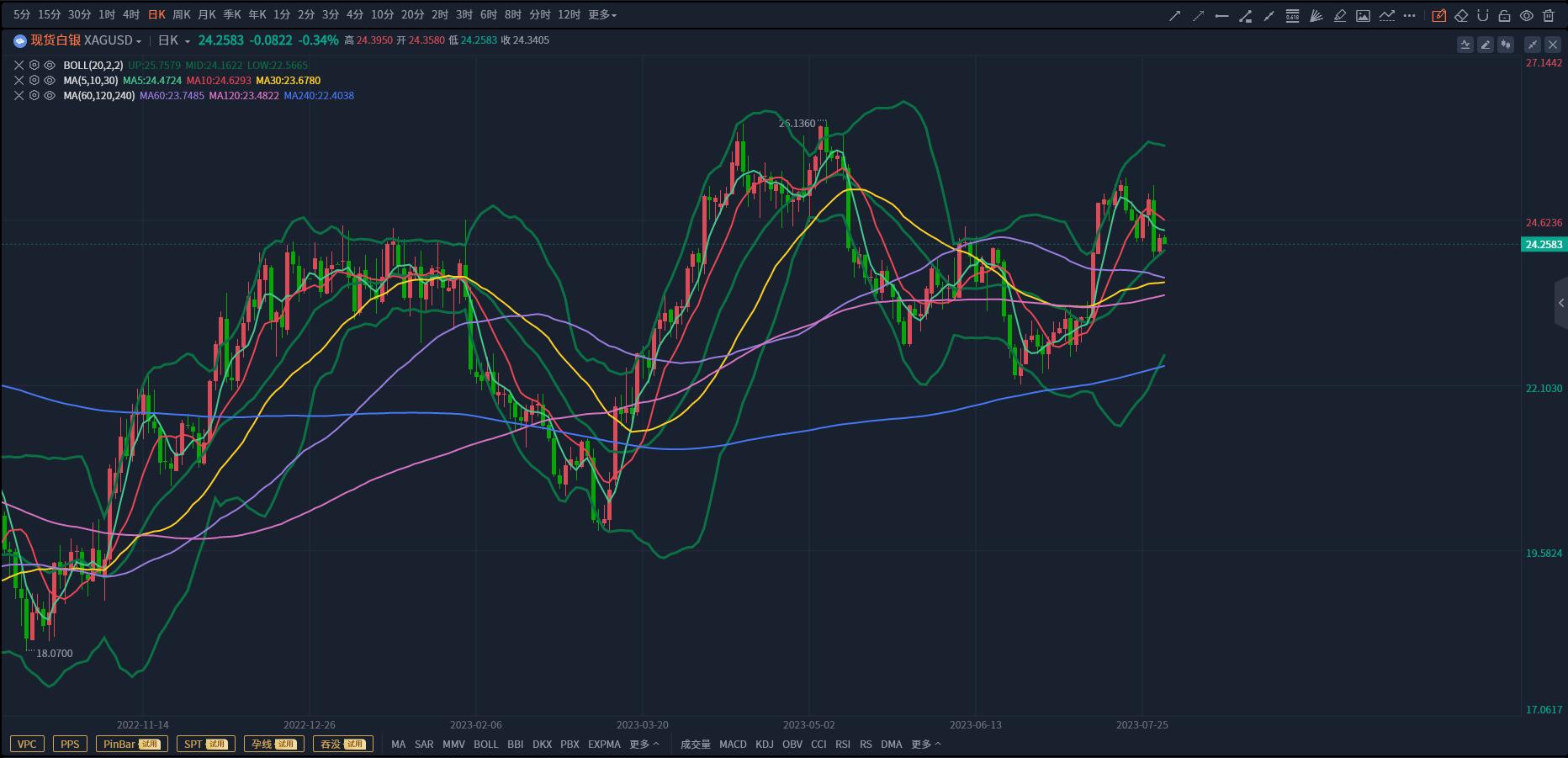This screenshot has width=1568, height=758.
Task: Select the Fibonacci retracement 0.618 tool
Action: pyautogui.click(x=1292, y=15)
